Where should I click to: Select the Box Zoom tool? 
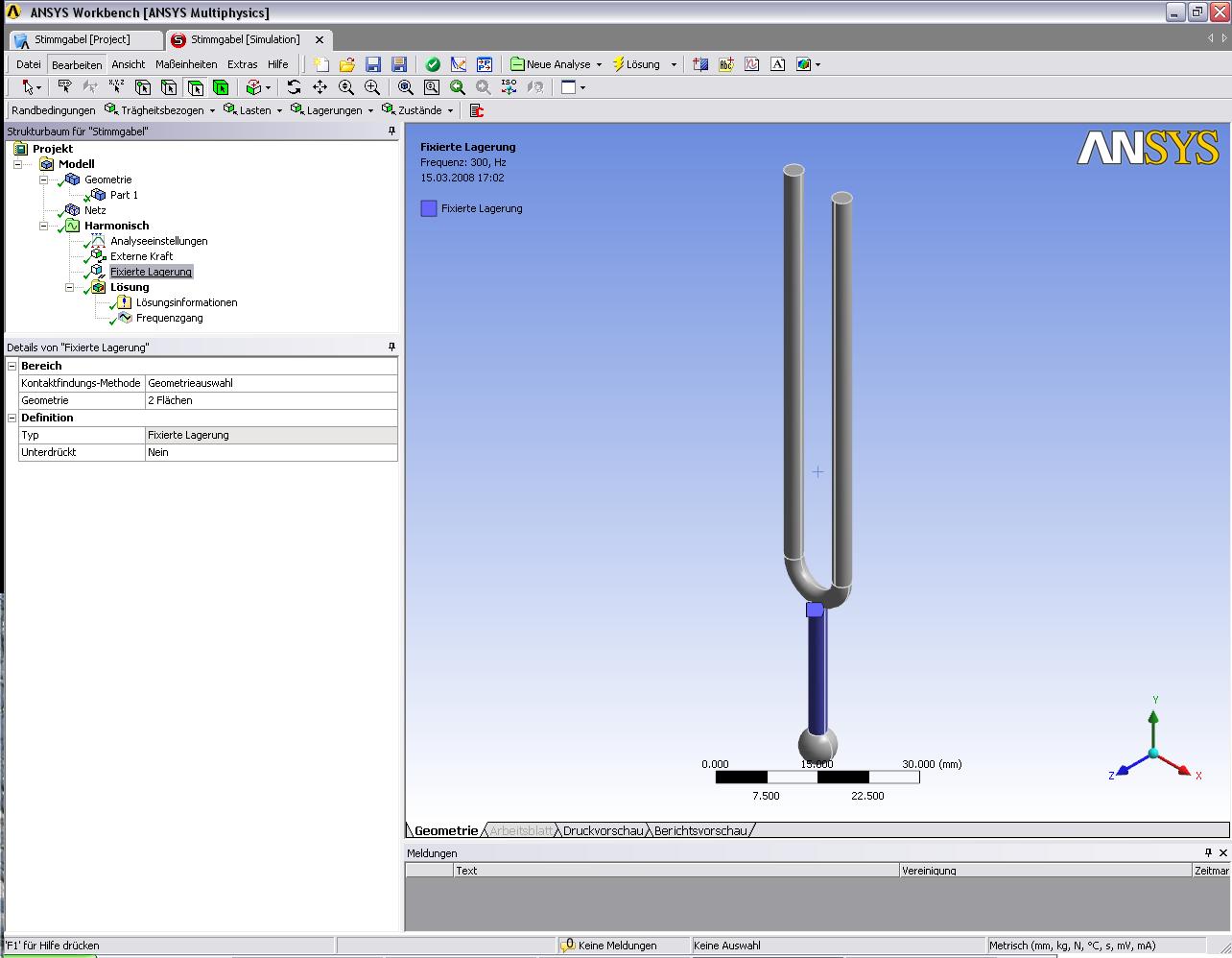click(x=372, y=87)
